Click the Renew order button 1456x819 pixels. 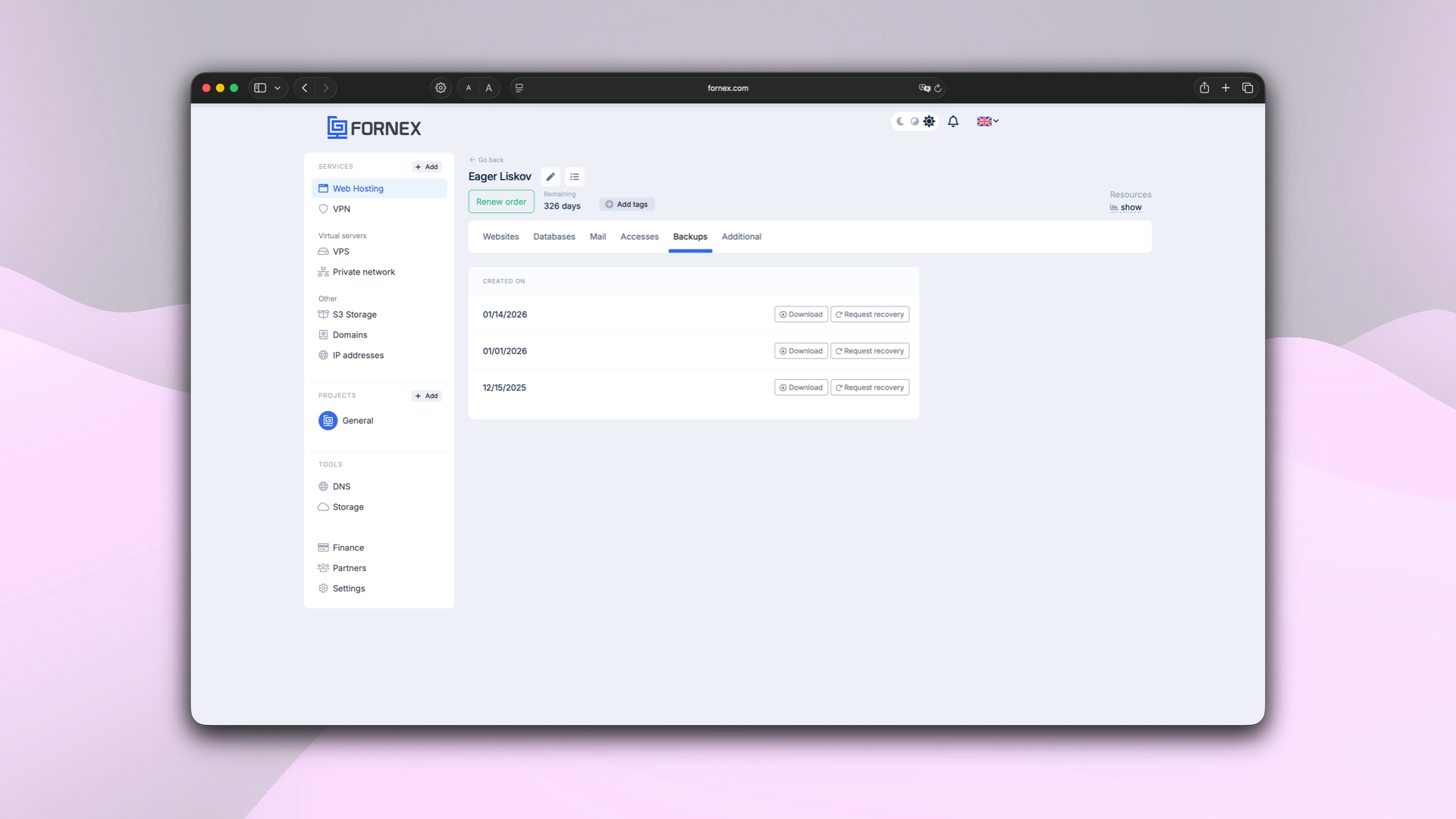point(500,202)
